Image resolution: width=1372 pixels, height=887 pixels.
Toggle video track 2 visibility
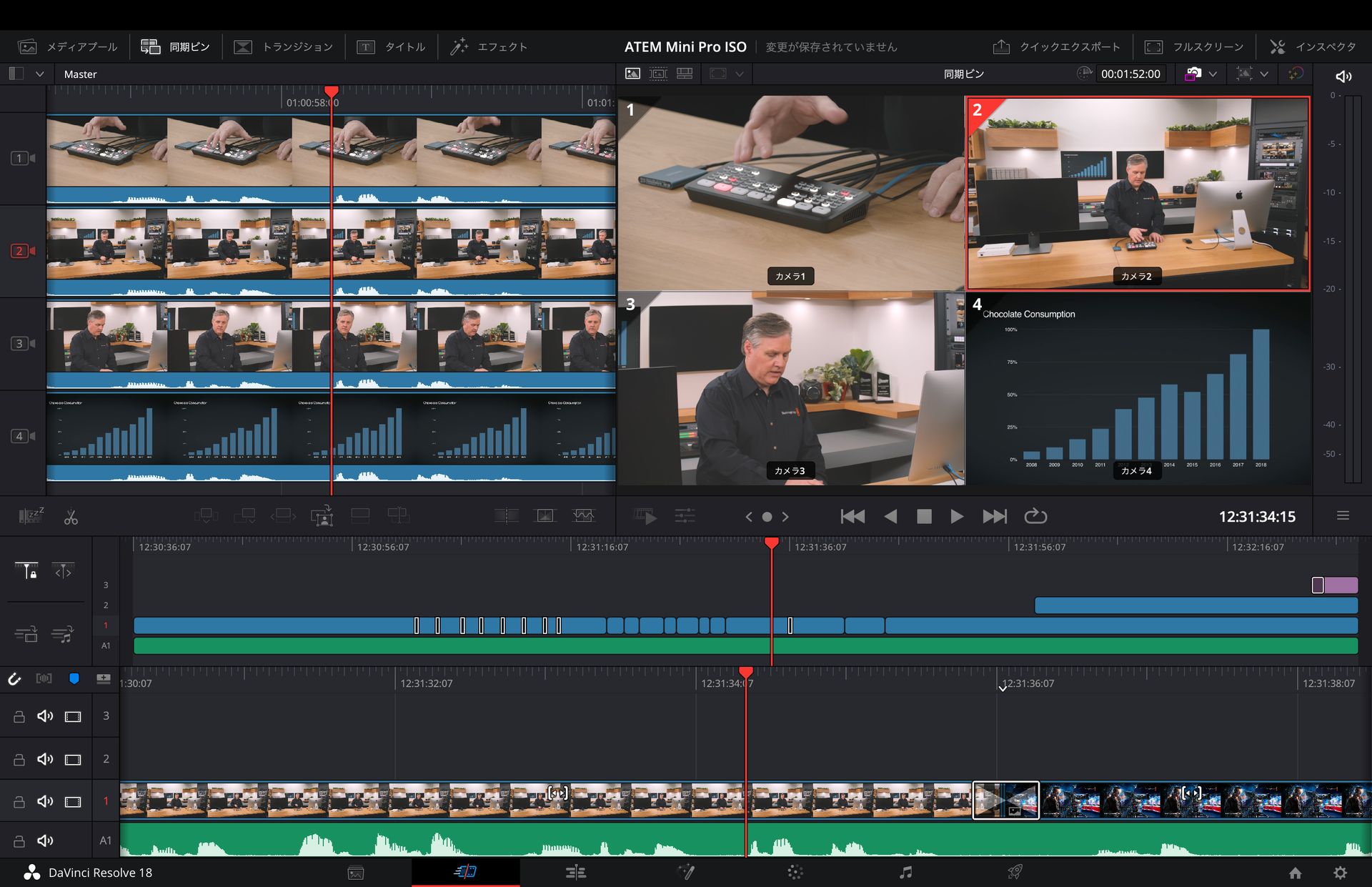click(73, 759)
